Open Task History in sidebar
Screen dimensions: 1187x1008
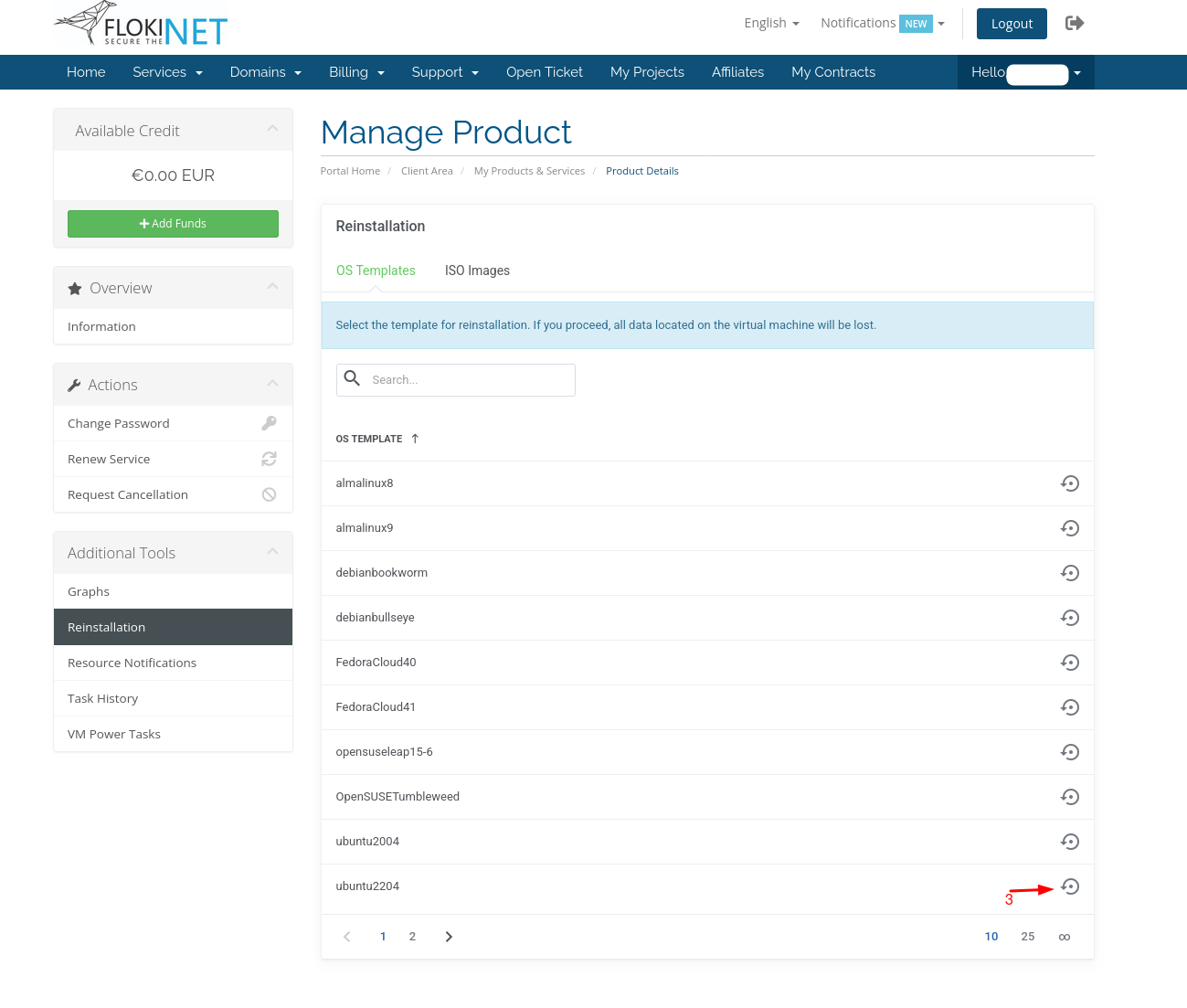(103, 698)
